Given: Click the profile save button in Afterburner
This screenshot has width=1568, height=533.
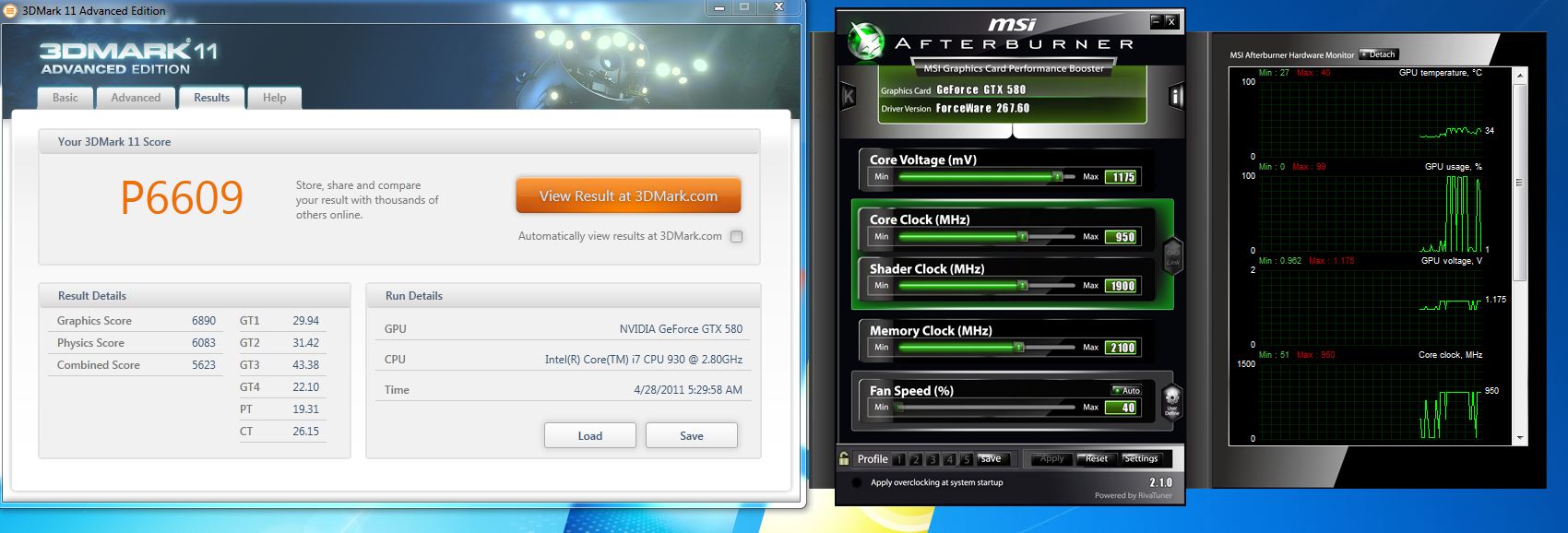Looking at the screenshot, I should [x=992, y=458].
